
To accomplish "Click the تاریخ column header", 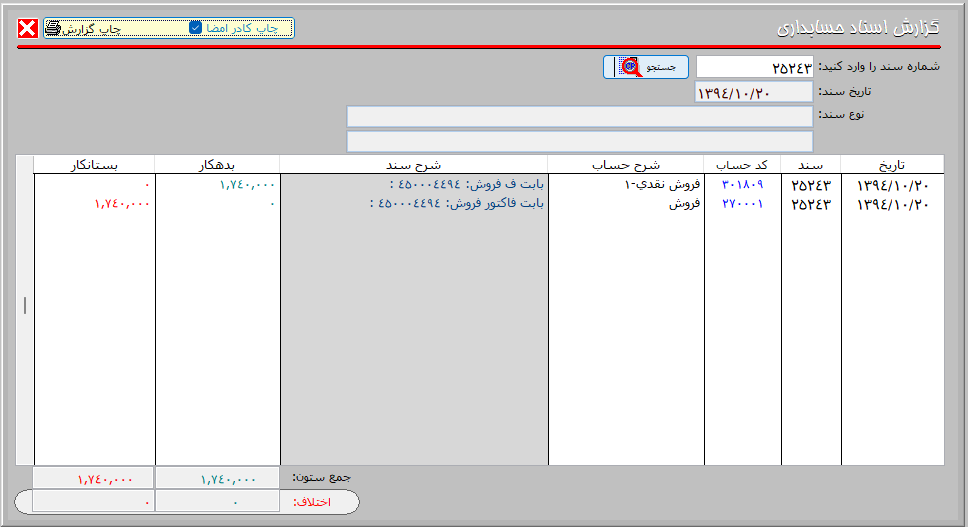I will point(891,165).
